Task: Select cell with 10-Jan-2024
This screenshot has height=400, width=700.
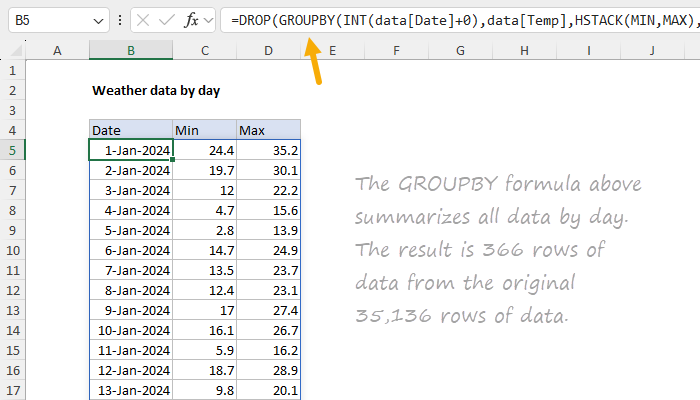Action: [131, 330]
